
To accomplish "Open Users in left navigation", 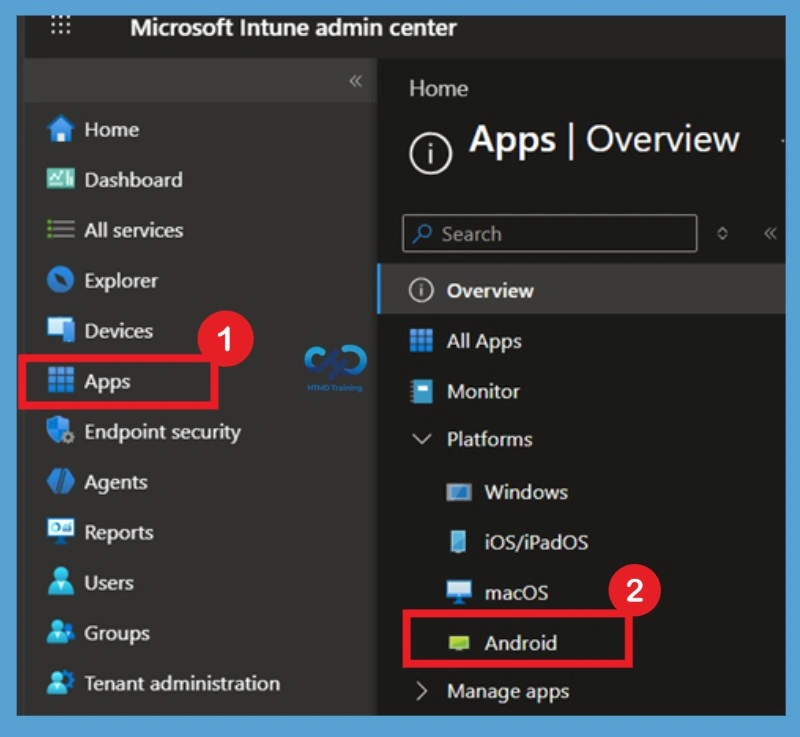I will tap(109, 583).
